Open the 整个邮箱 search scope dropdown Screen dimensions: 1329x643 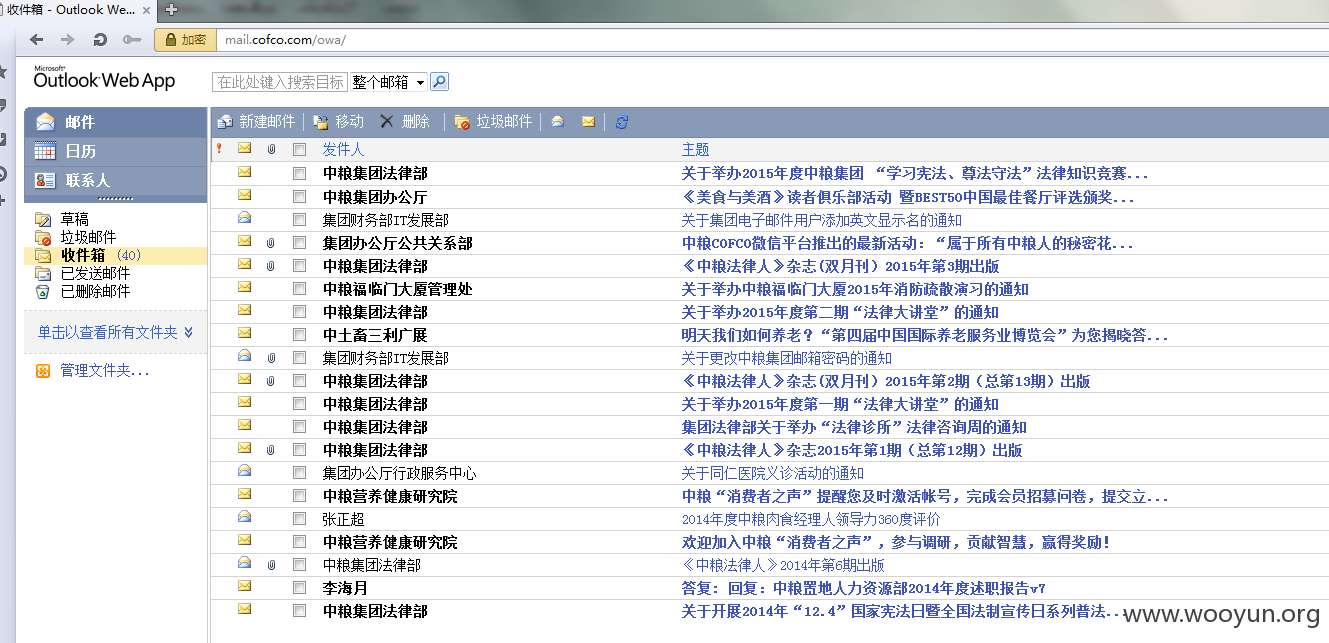(x=388, y=82)
